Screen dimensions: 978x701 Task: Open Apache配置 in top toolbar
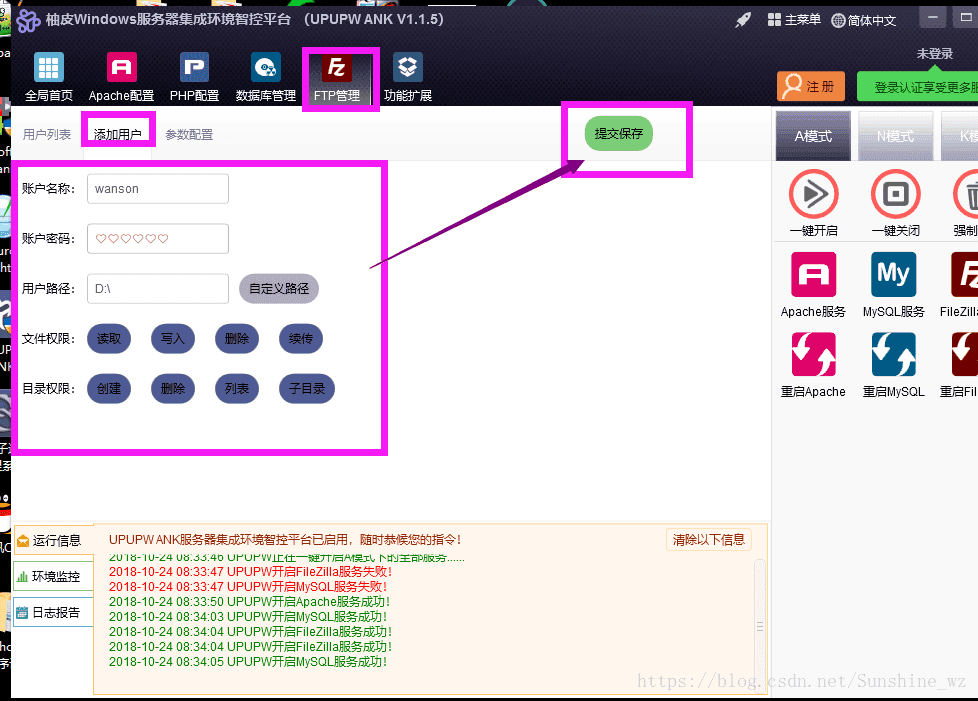pyautogui.click(x=121, y=77)
